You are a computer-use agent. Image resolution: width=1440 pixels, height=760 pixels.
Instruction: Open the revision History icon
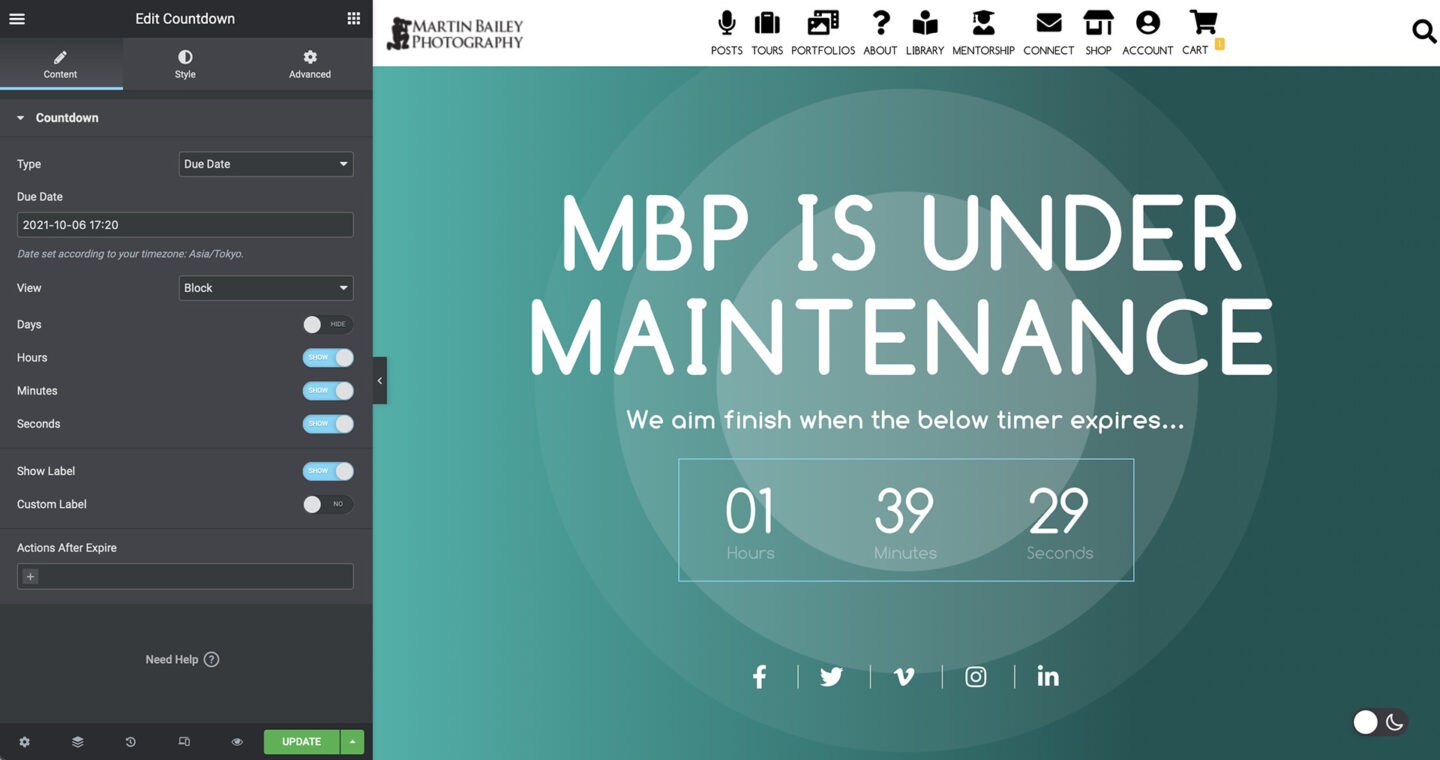point(130,742)
